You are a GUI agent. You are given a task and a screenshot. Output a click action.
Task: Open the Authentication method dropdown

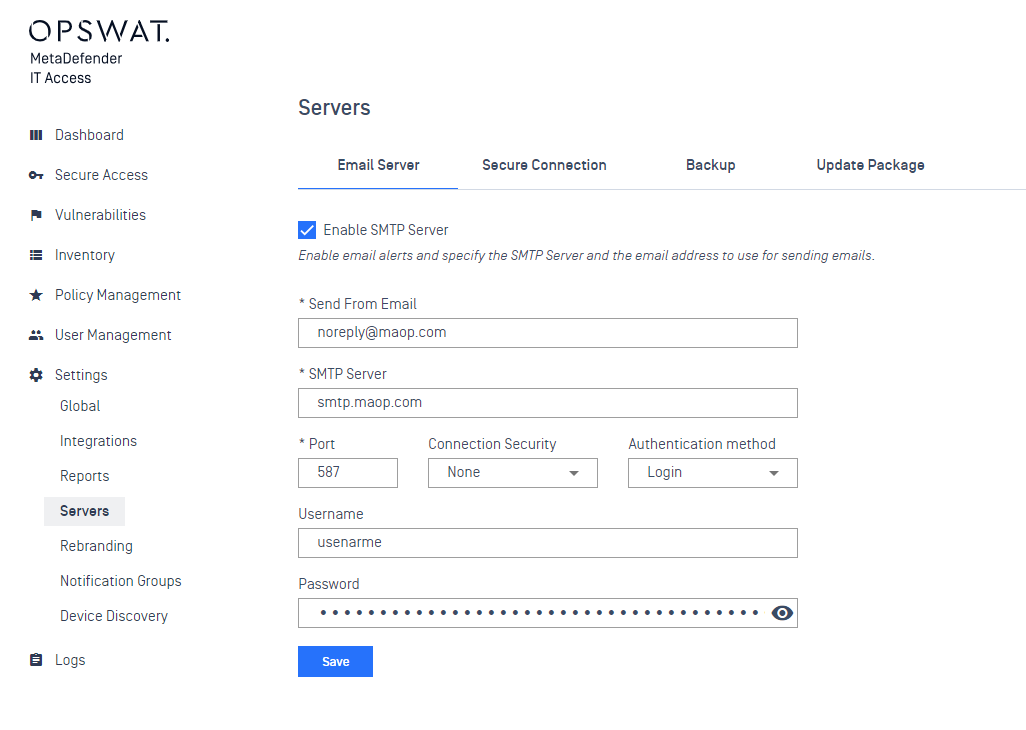pos(713,472)
